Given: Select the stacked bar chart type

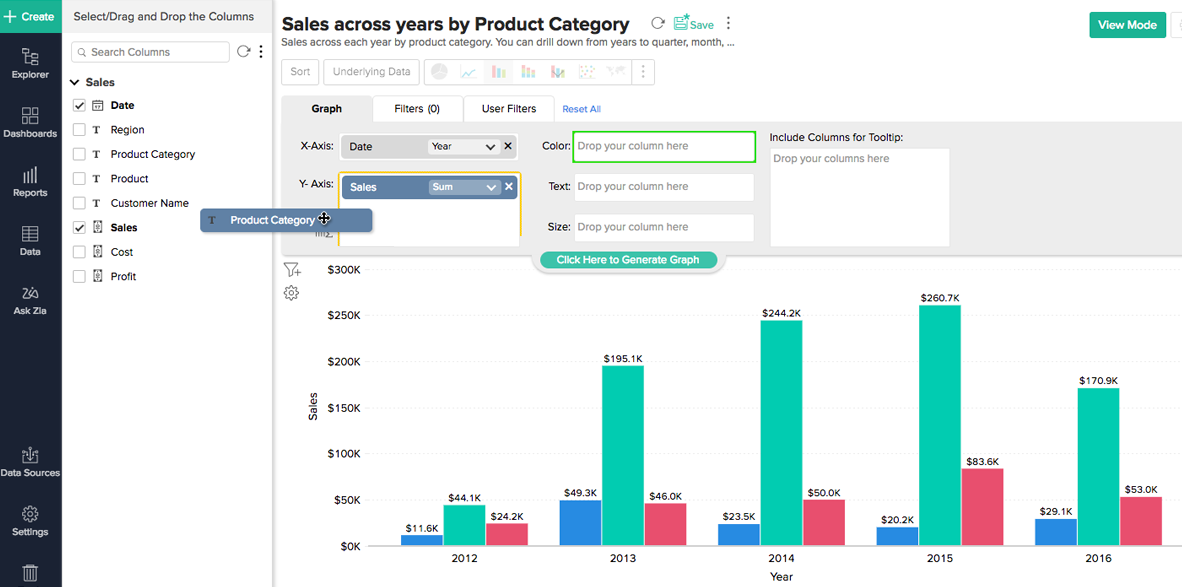Looking at the screenshot, I should 528,72.
